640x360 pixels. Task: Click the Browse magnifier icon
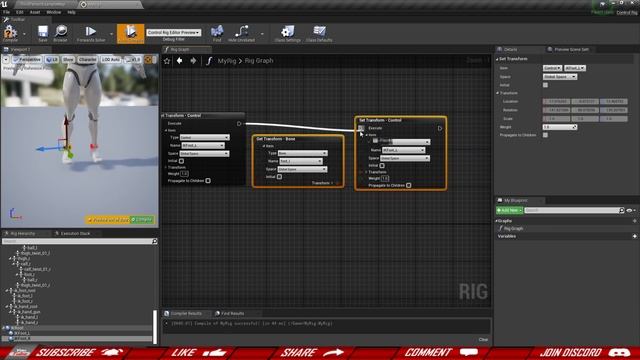pos(61,31)
